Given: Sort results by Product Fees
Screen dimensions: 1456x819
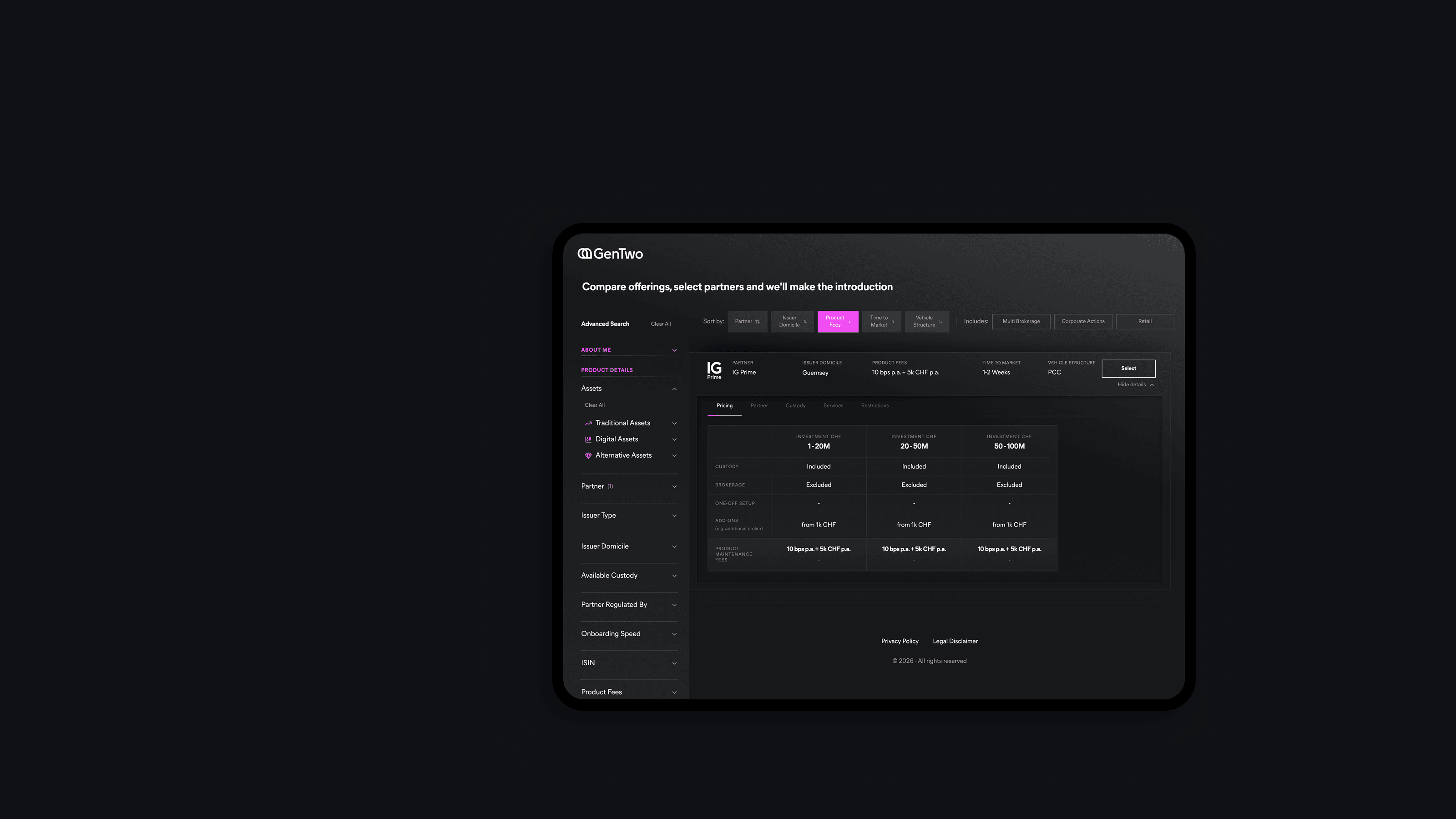Looking at the screenshot, I should [838, 322].
